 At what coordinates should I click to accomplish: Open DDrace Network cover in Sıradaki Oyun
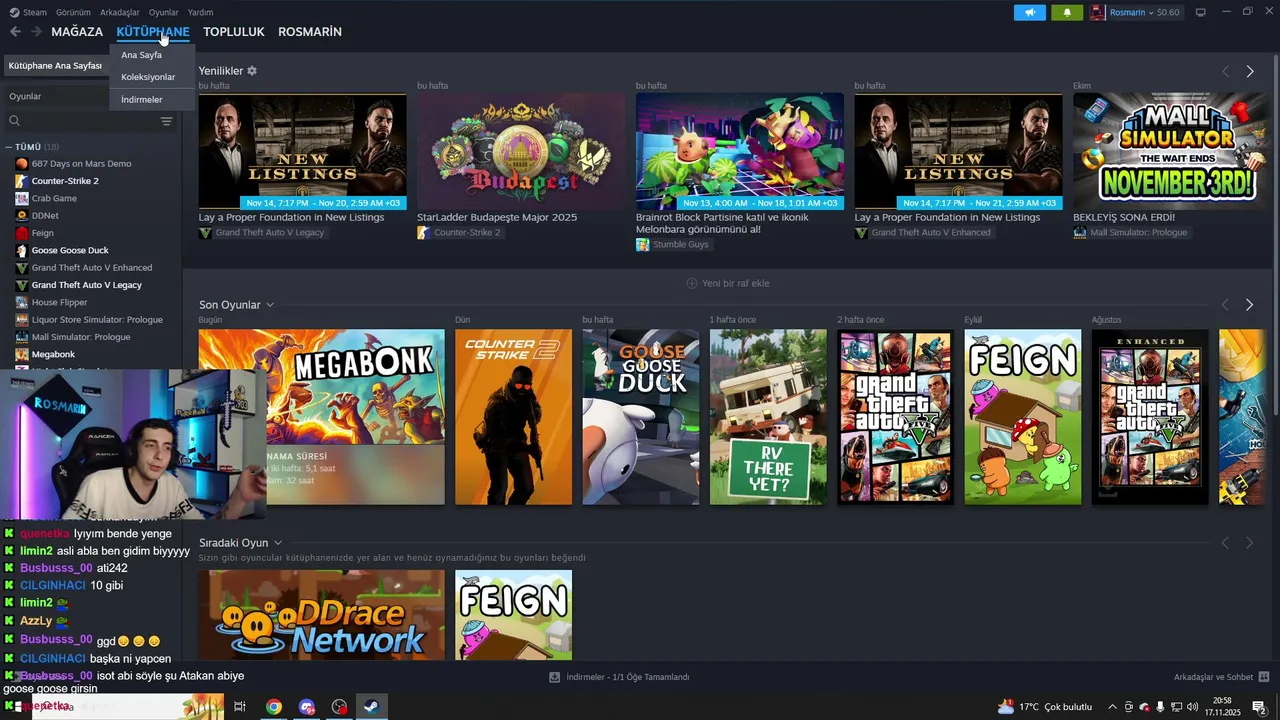(x=322, y=615)
